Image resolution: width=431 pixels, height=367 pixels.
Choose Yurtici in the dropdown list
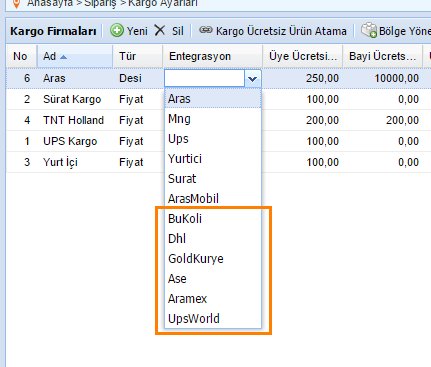(213, 159)
